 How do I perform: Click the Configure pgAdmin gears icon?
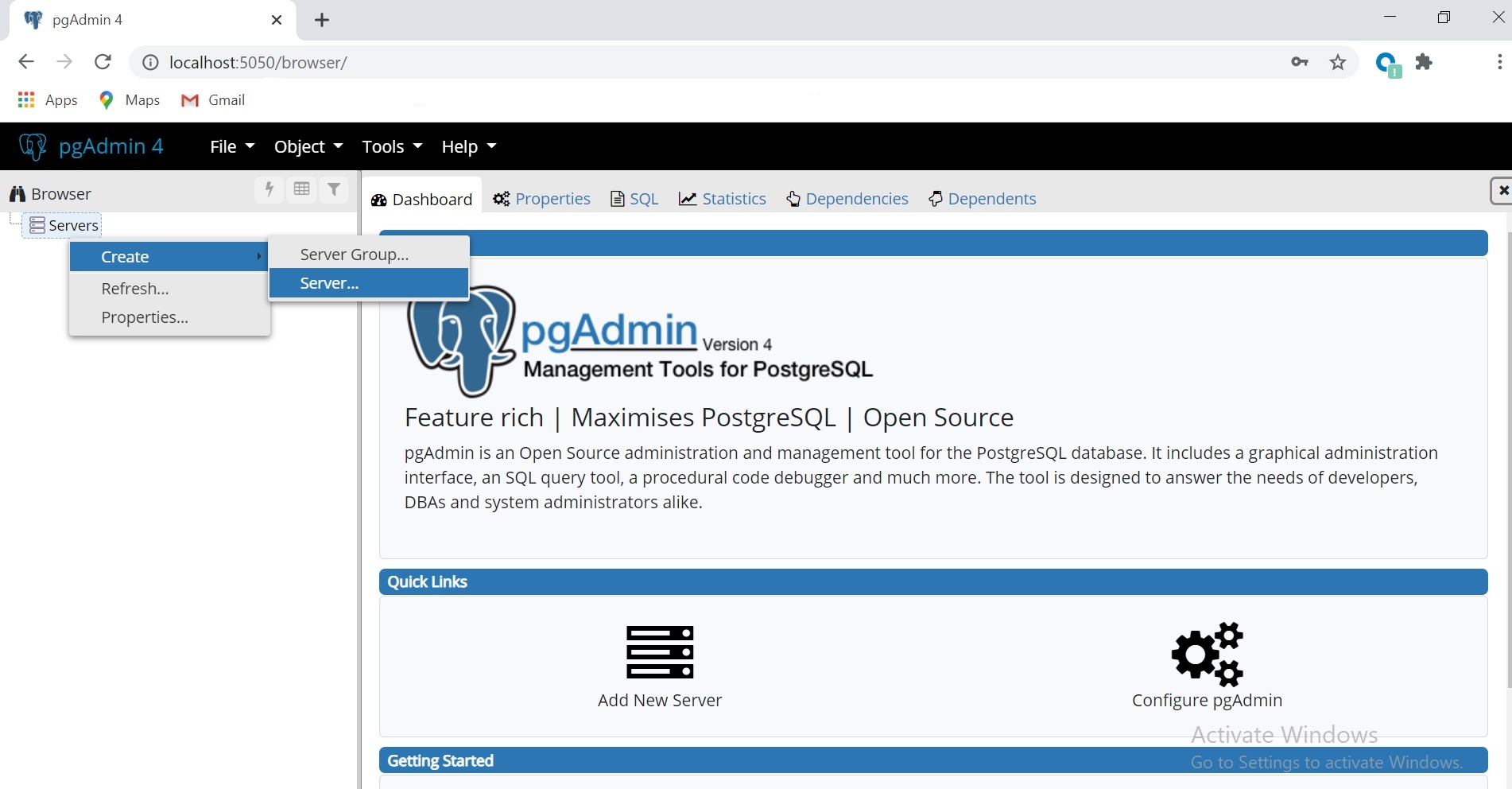[x=1207, y=654]
